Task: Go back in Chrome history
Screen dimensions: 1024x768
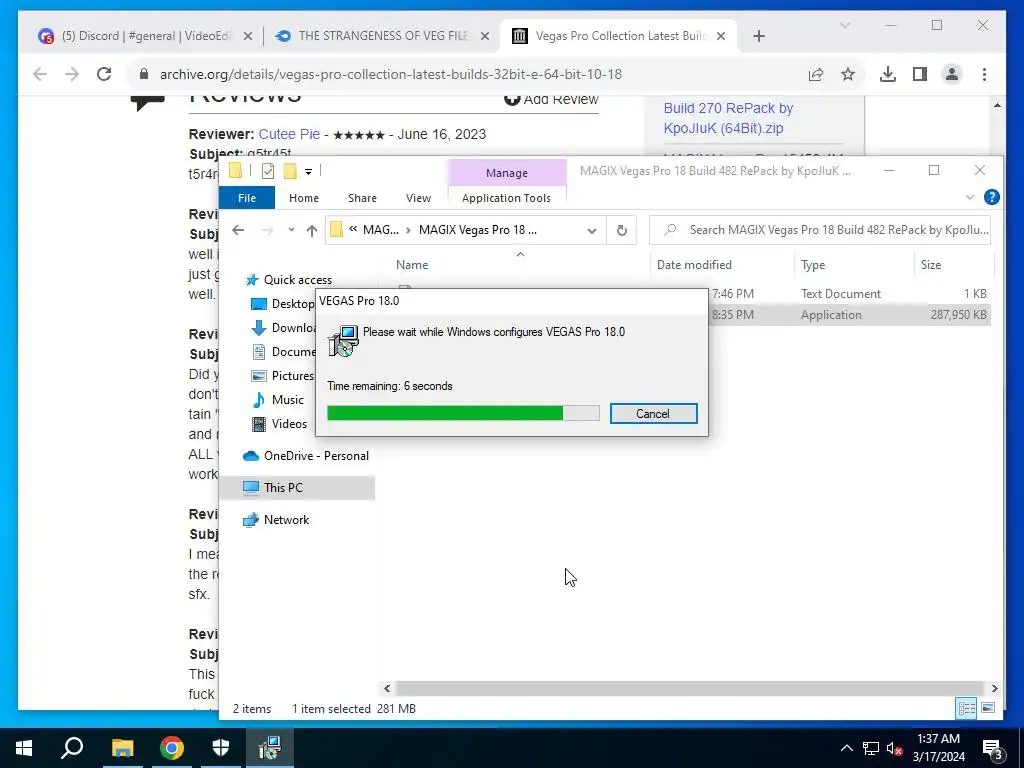Action: (x=40, y=74)
